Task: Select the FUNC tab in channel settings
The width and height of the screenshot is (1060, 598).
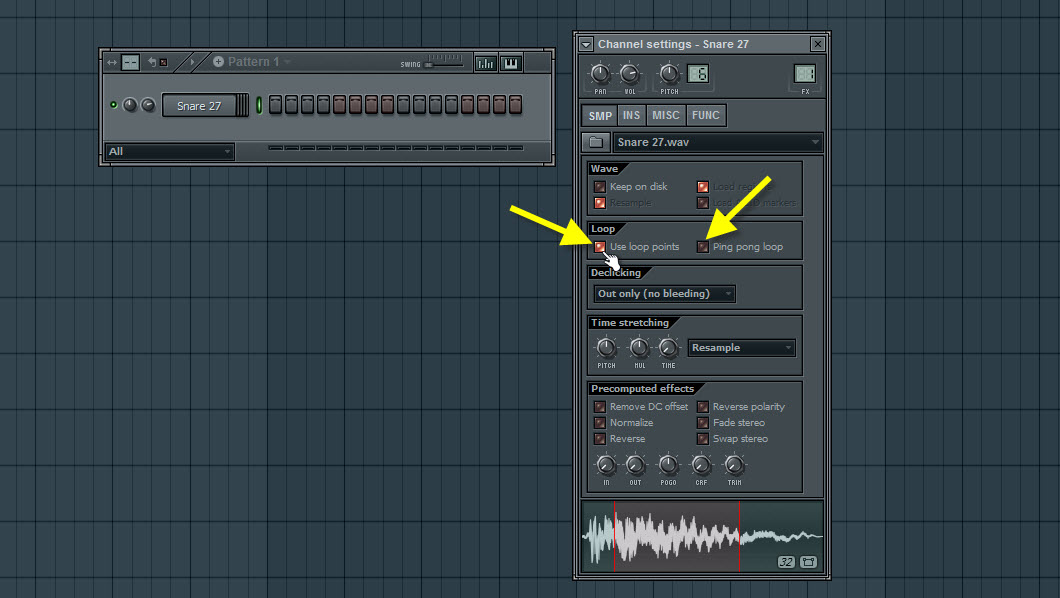Action: click(x=705, y=115)
